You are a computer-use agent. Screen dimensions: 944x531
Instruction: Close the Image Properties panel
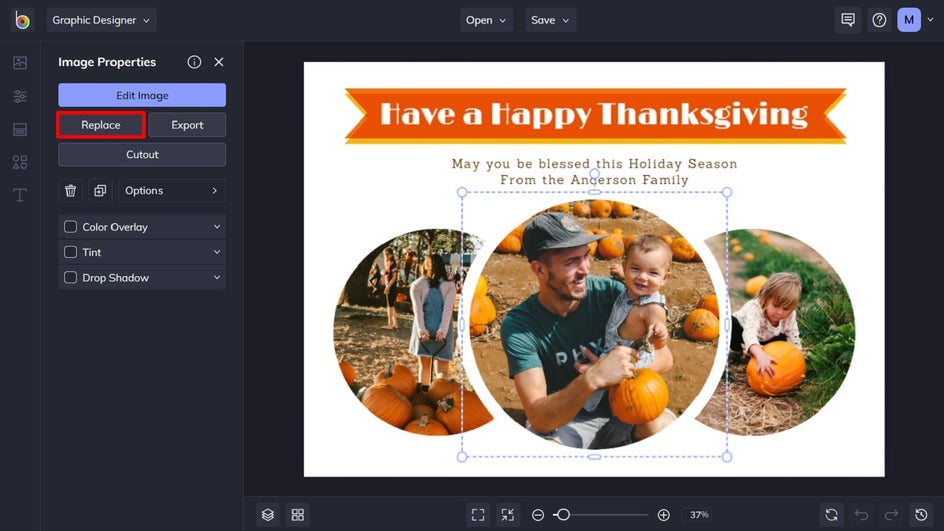219,62
